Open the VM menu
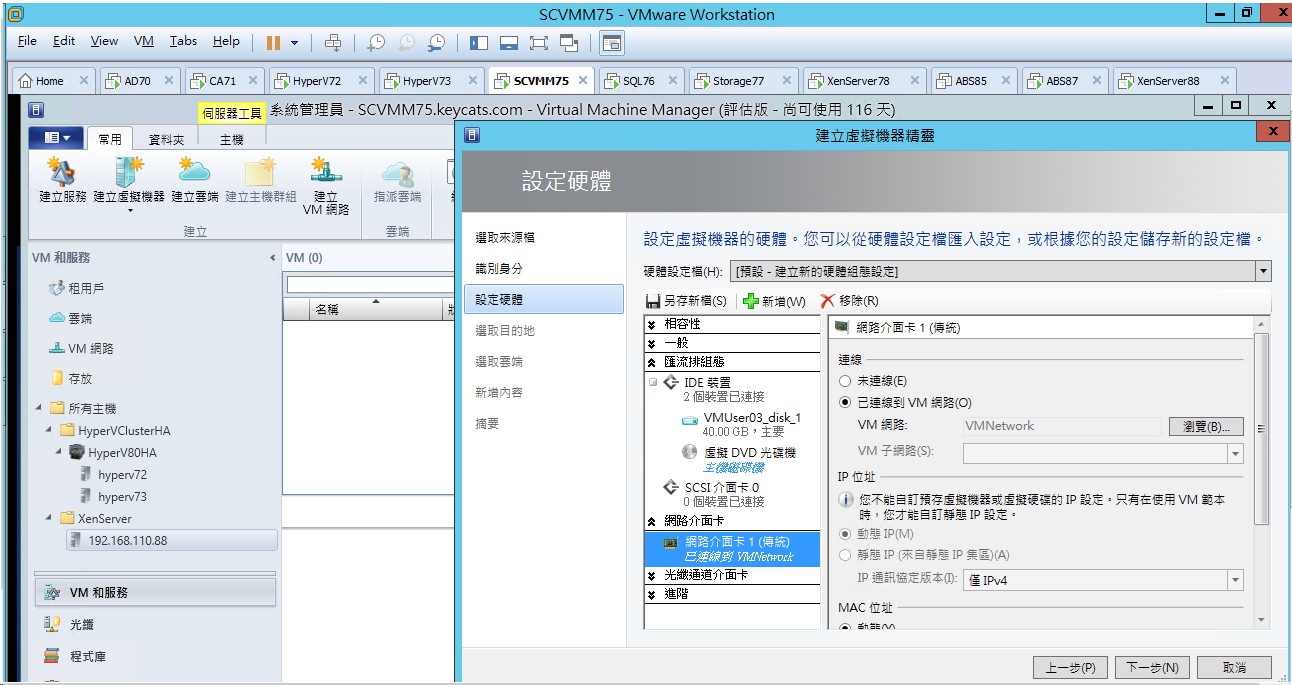The image size is (1292, 685). point(144,41)
